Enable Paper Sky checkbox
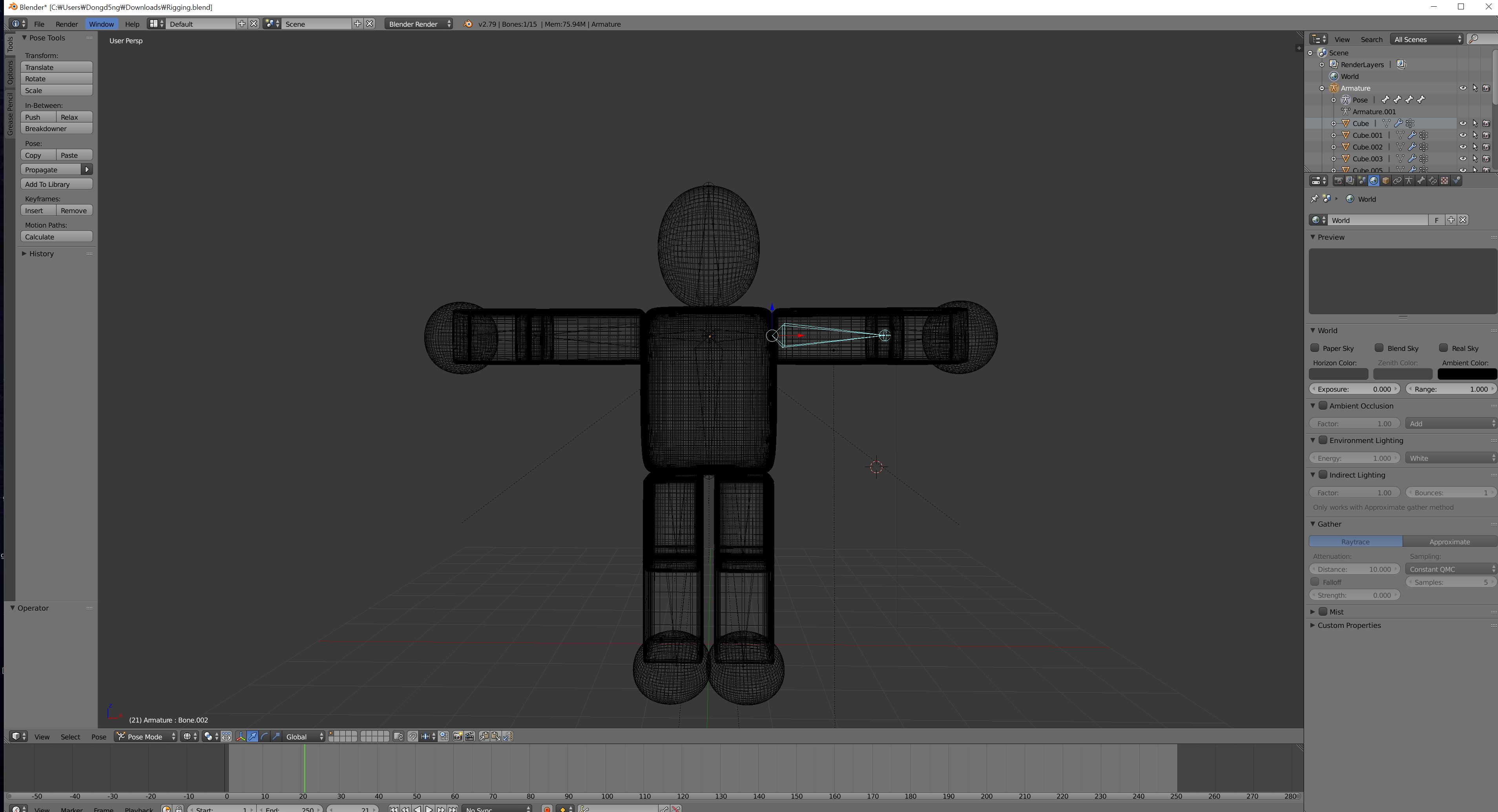Screen dimensions: 1498x812 (x=1315, y=348)
